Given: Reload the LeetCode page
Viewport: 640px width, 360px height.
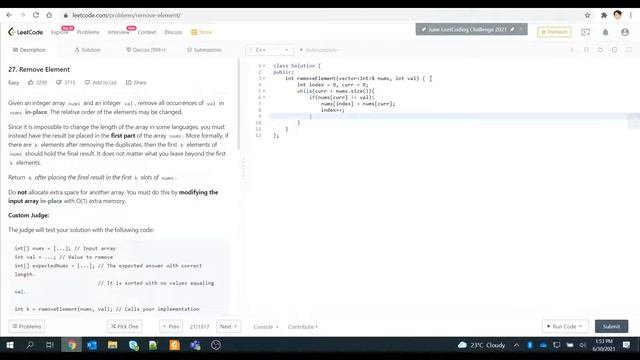Looking at the screenshot, I should click(x=36, y=15).
